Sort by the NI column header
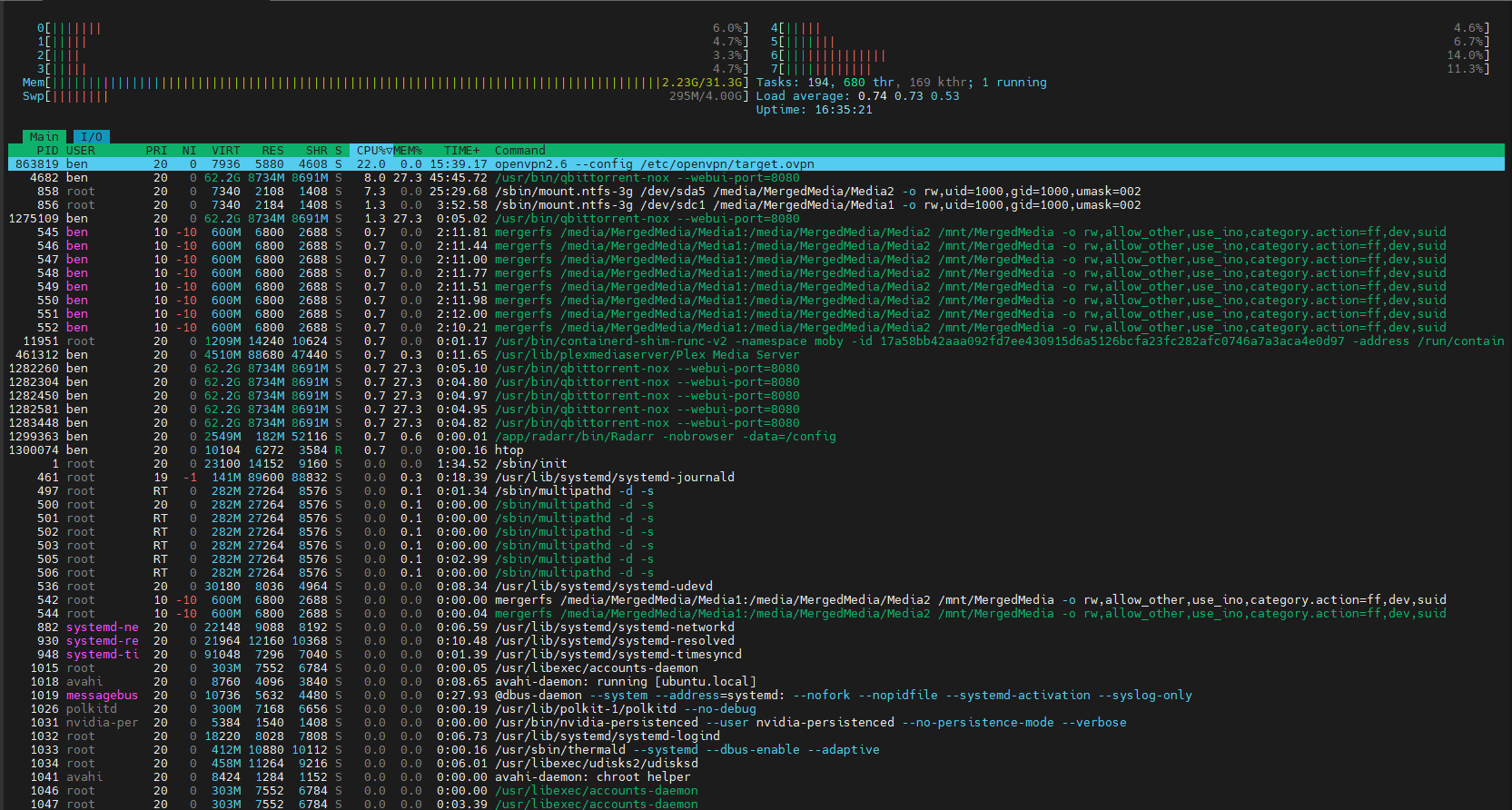 click(189, 151)
